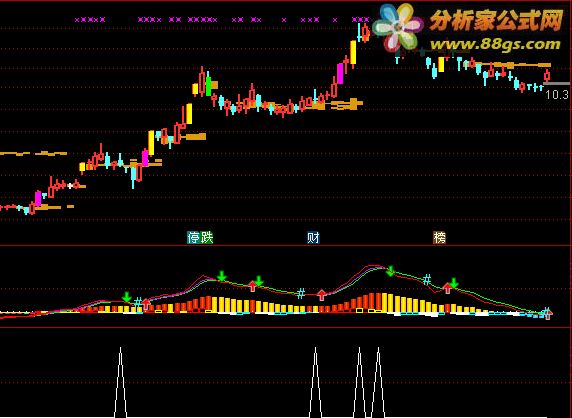The width and height of the screenshot is (572, 418).
Task: Click the first red up arrow on MACD
Action: pos(146,303)
